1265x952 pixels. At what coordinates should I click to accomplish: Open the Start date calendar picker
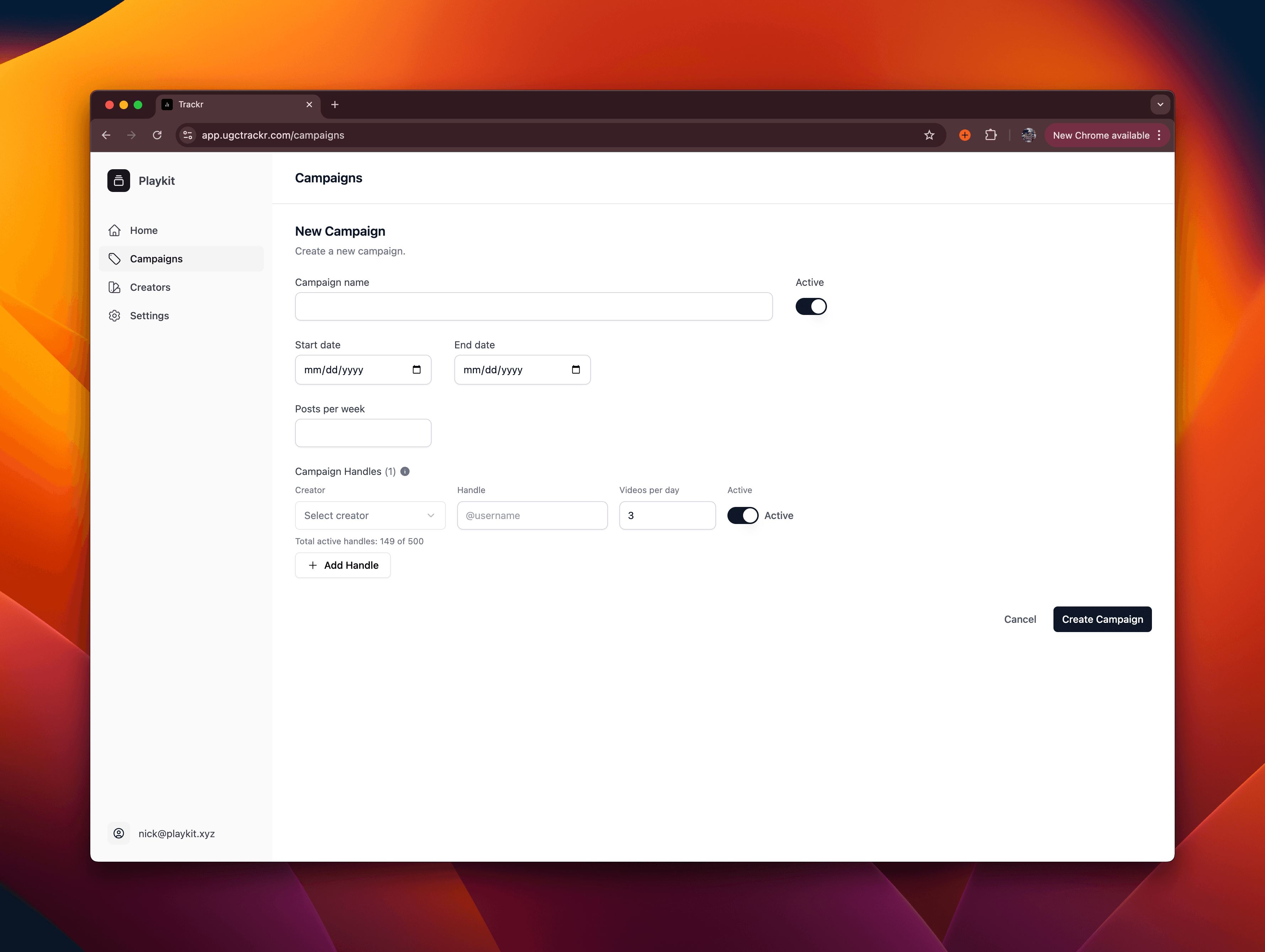point(417,370)
